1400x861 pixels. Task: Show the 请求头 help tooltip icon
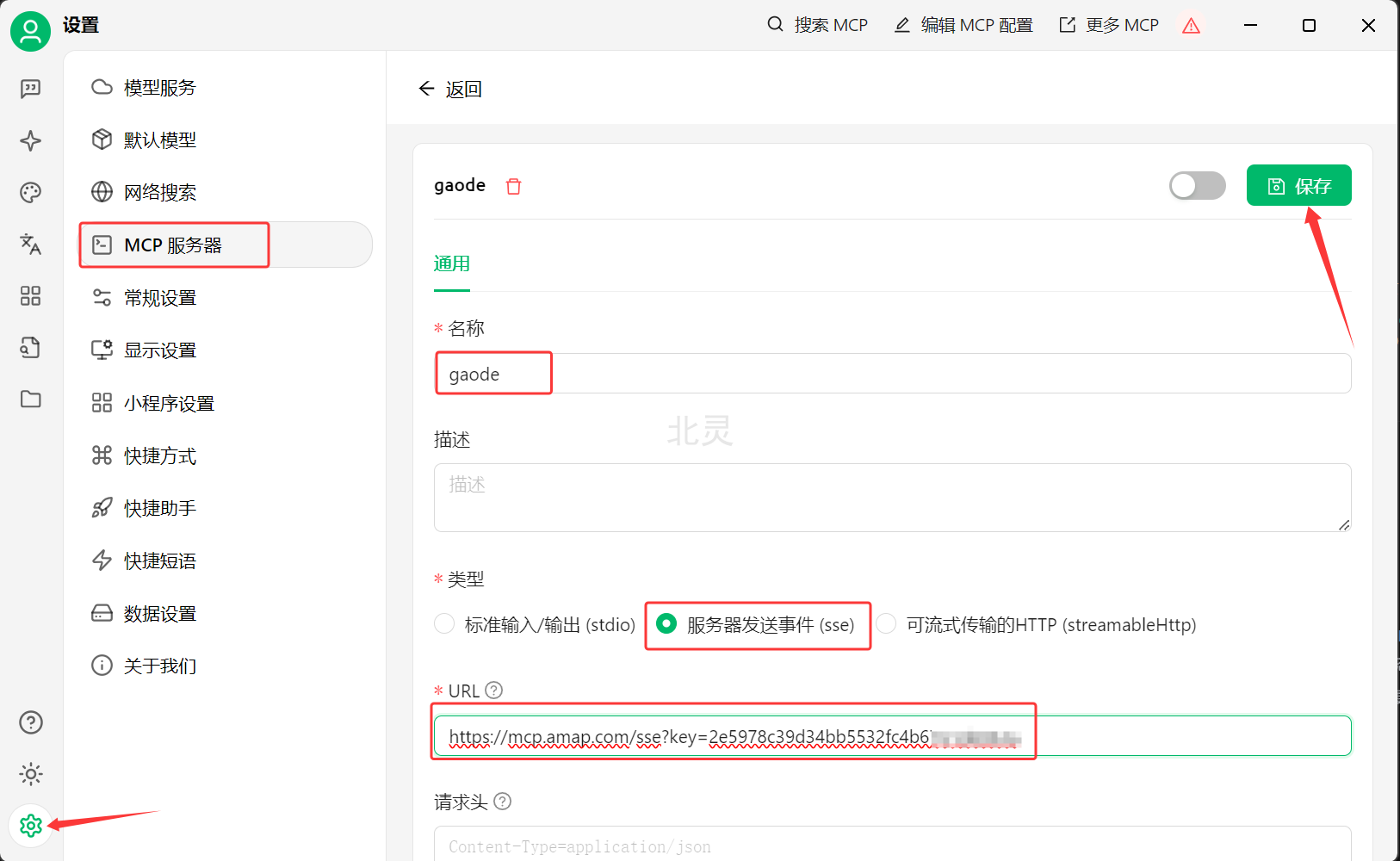click(x=503, y=802)
